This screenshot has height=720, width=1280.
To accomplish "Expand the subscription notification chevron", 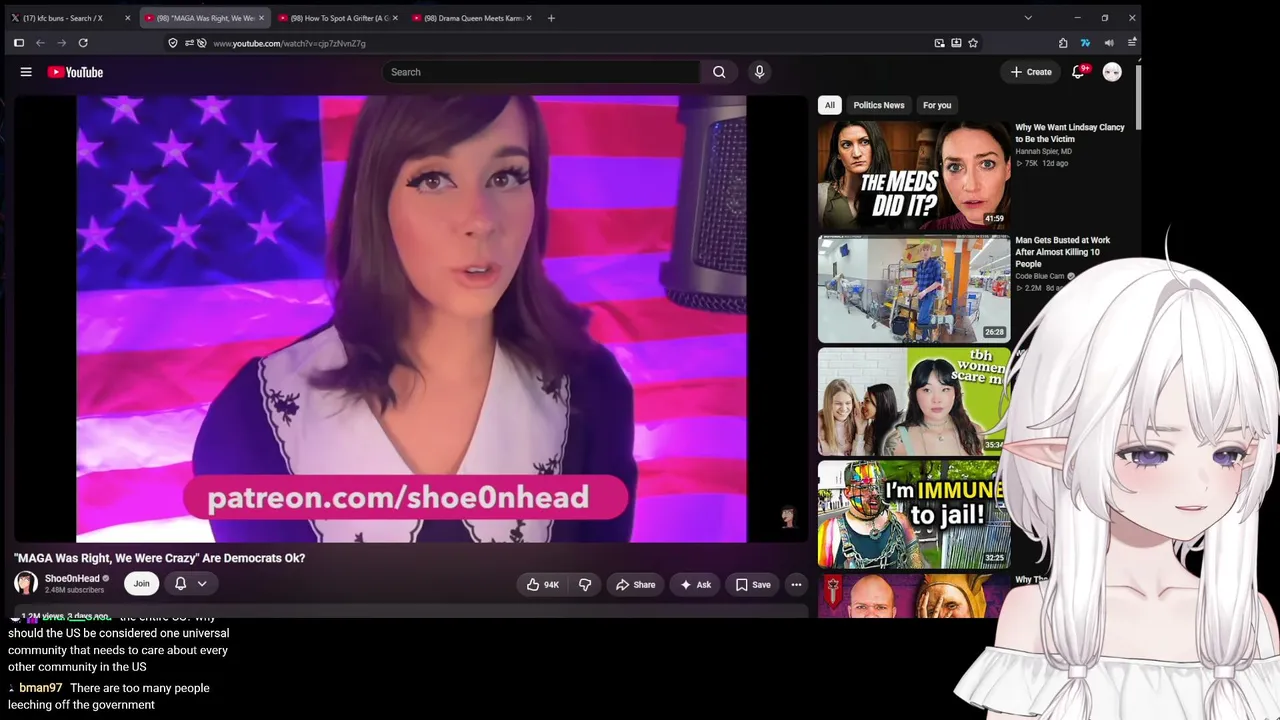I will (202, 584).
